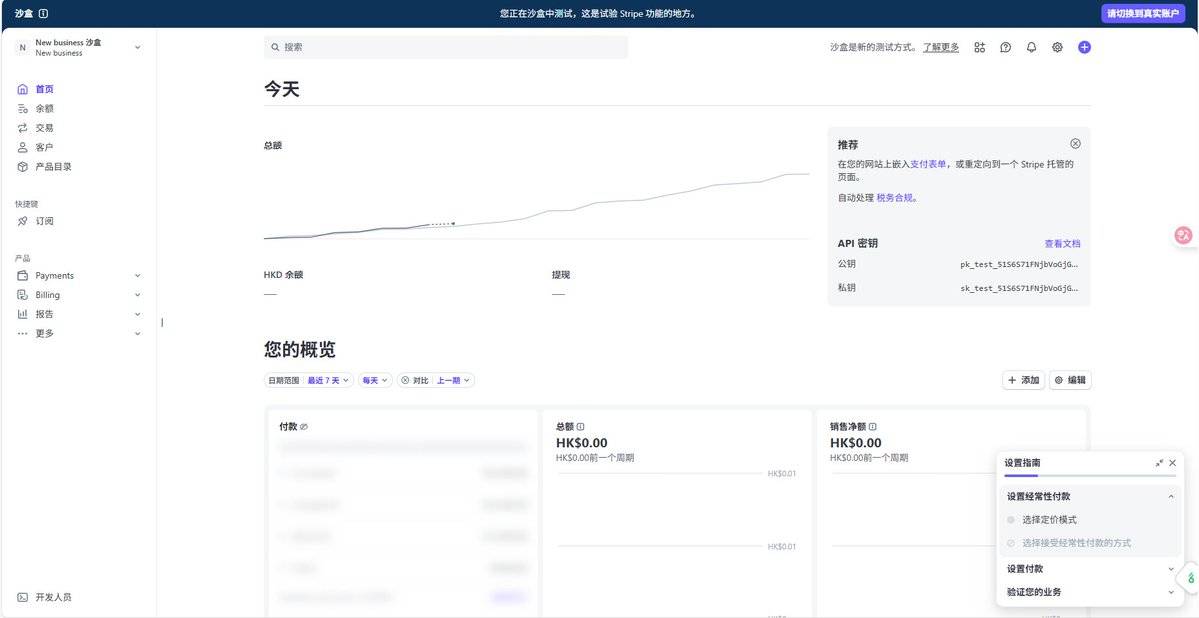Open the settings gear icon
Screen dimensions: 1199x618
click(1058, 47)
